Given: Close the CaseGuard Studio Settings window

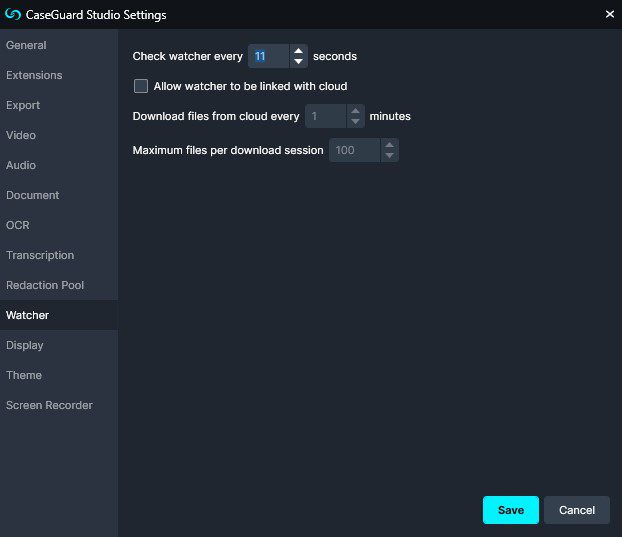Looking at the screenshot, I should [x=610, y=14].
